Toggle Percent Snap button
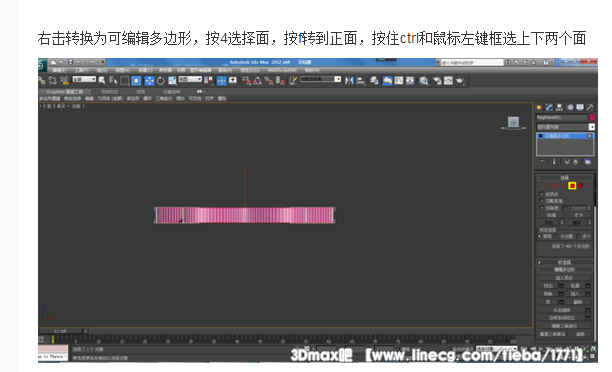 [269, 81]
